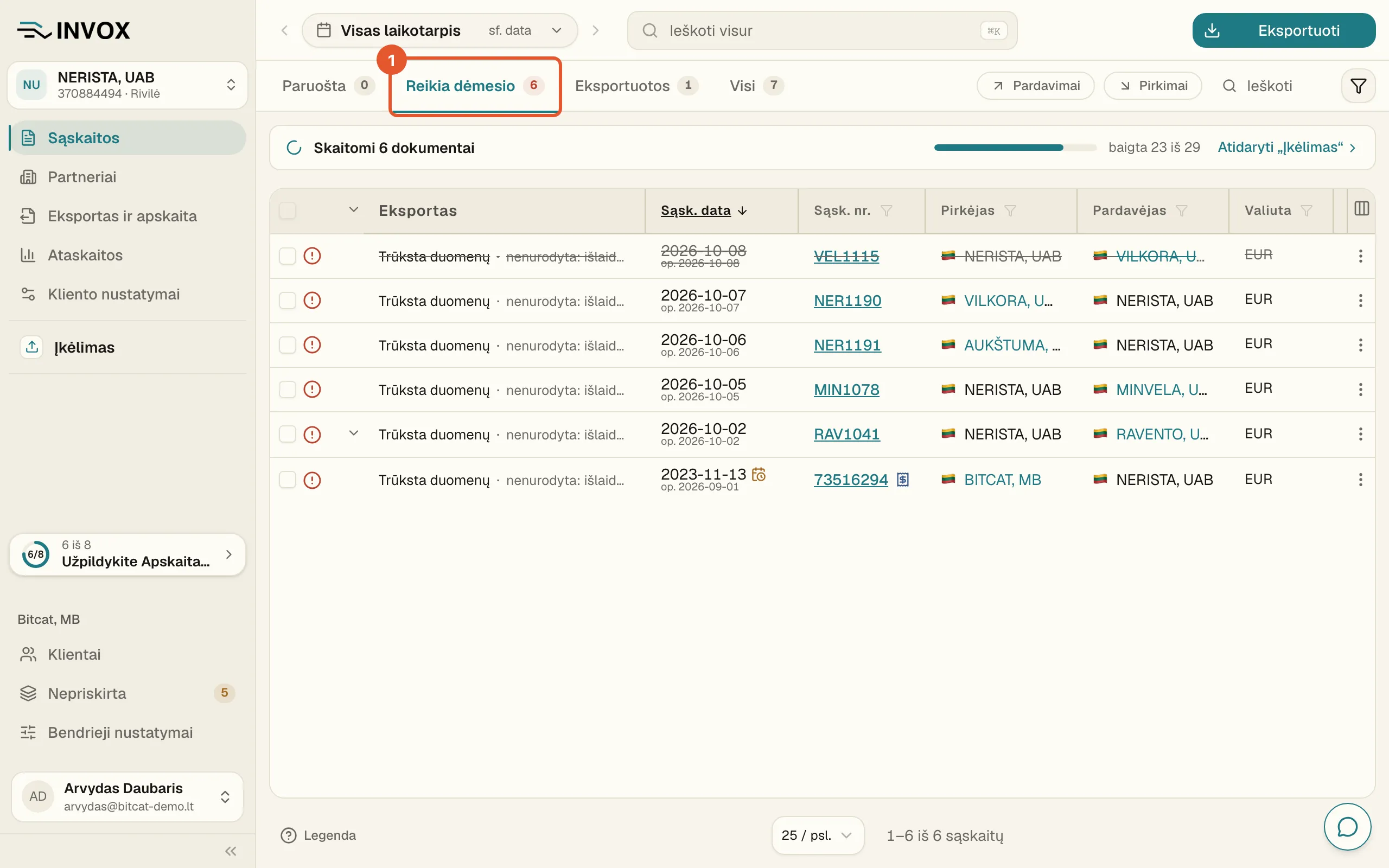Click the Ieškoti visur search field
Viewport: 1389px width, 868px height.
pyautogui.click(x=822, y=30)
